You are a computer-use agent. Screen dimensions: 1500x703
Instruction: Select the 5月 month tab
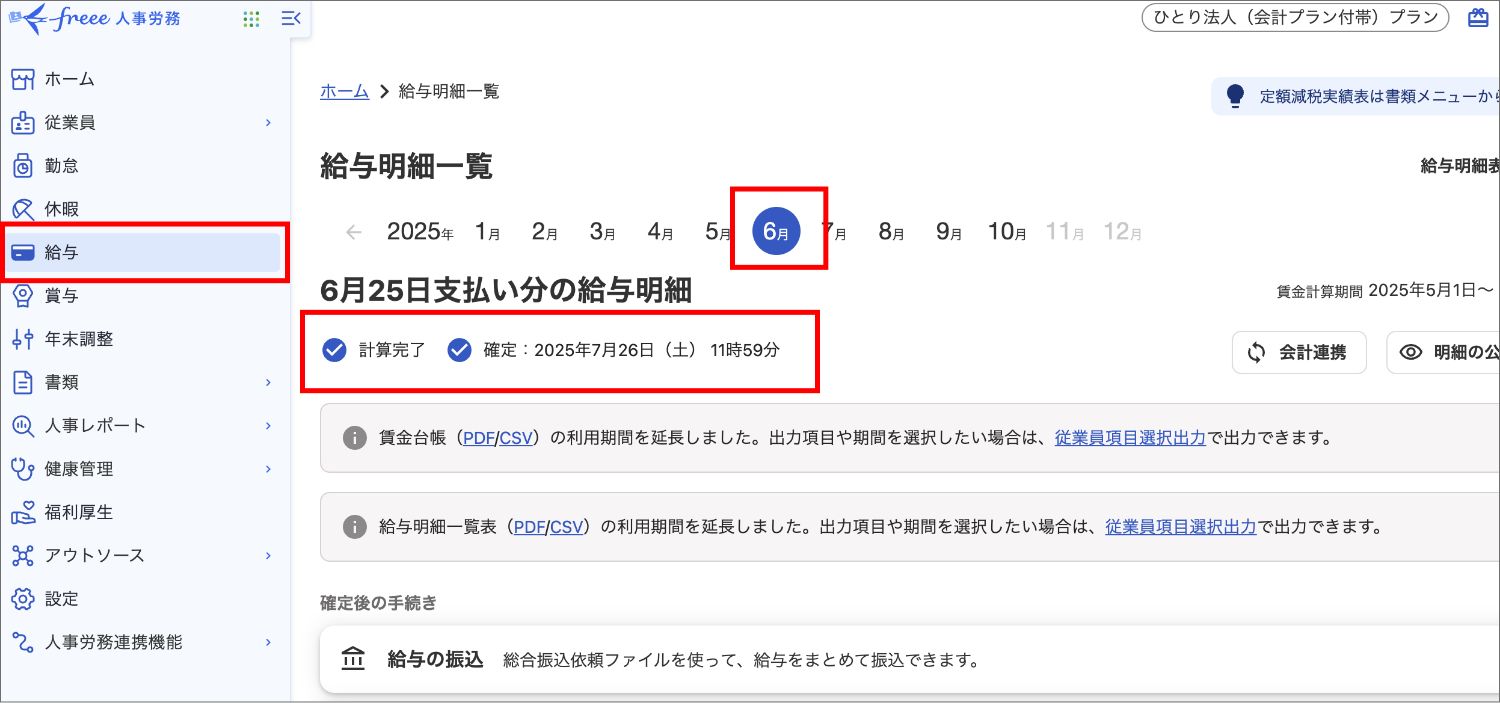[718, 232]
